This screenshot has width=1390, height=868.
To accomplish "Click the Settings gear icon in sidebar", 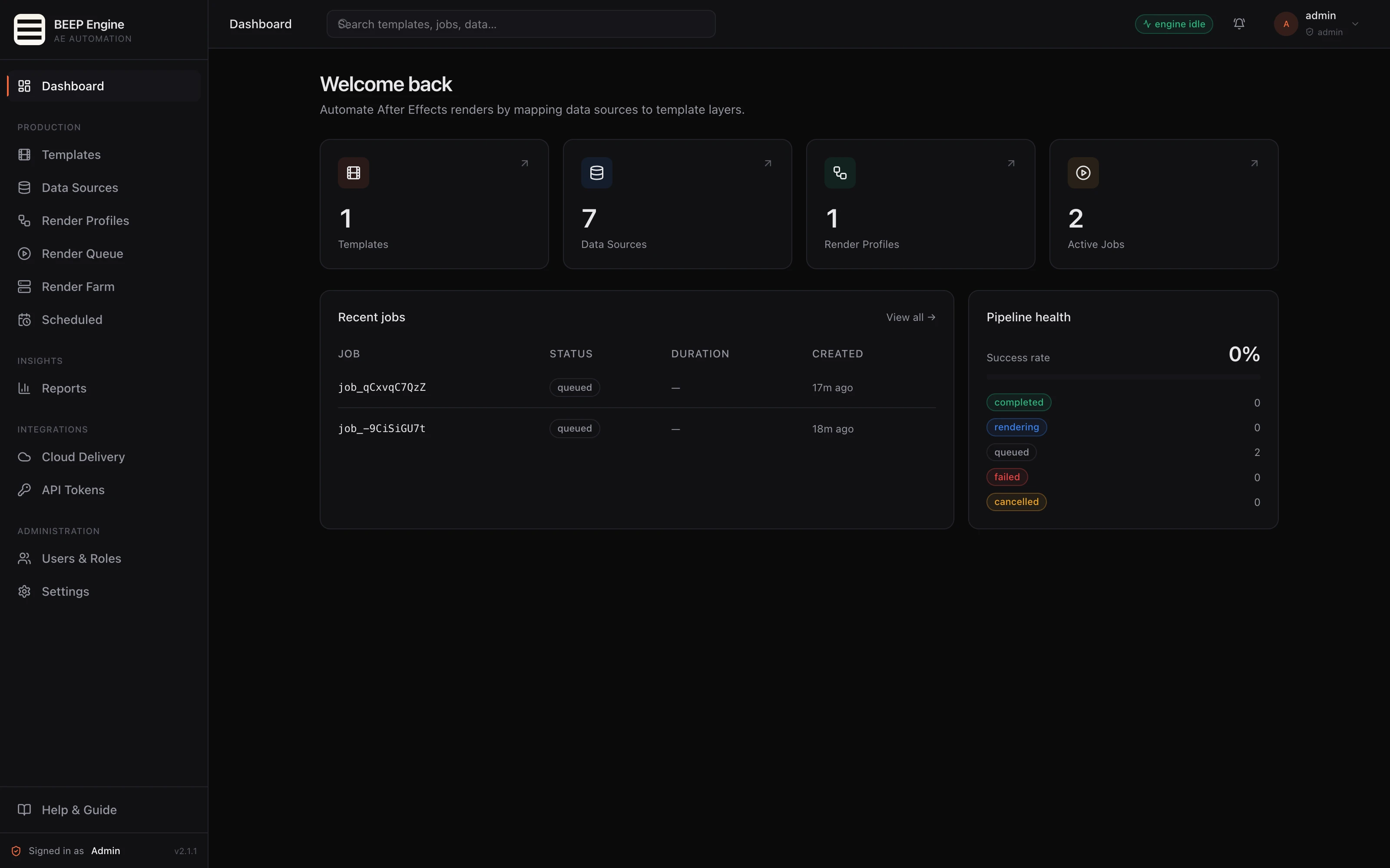I will pyautogui.click(x=24, y=591).
